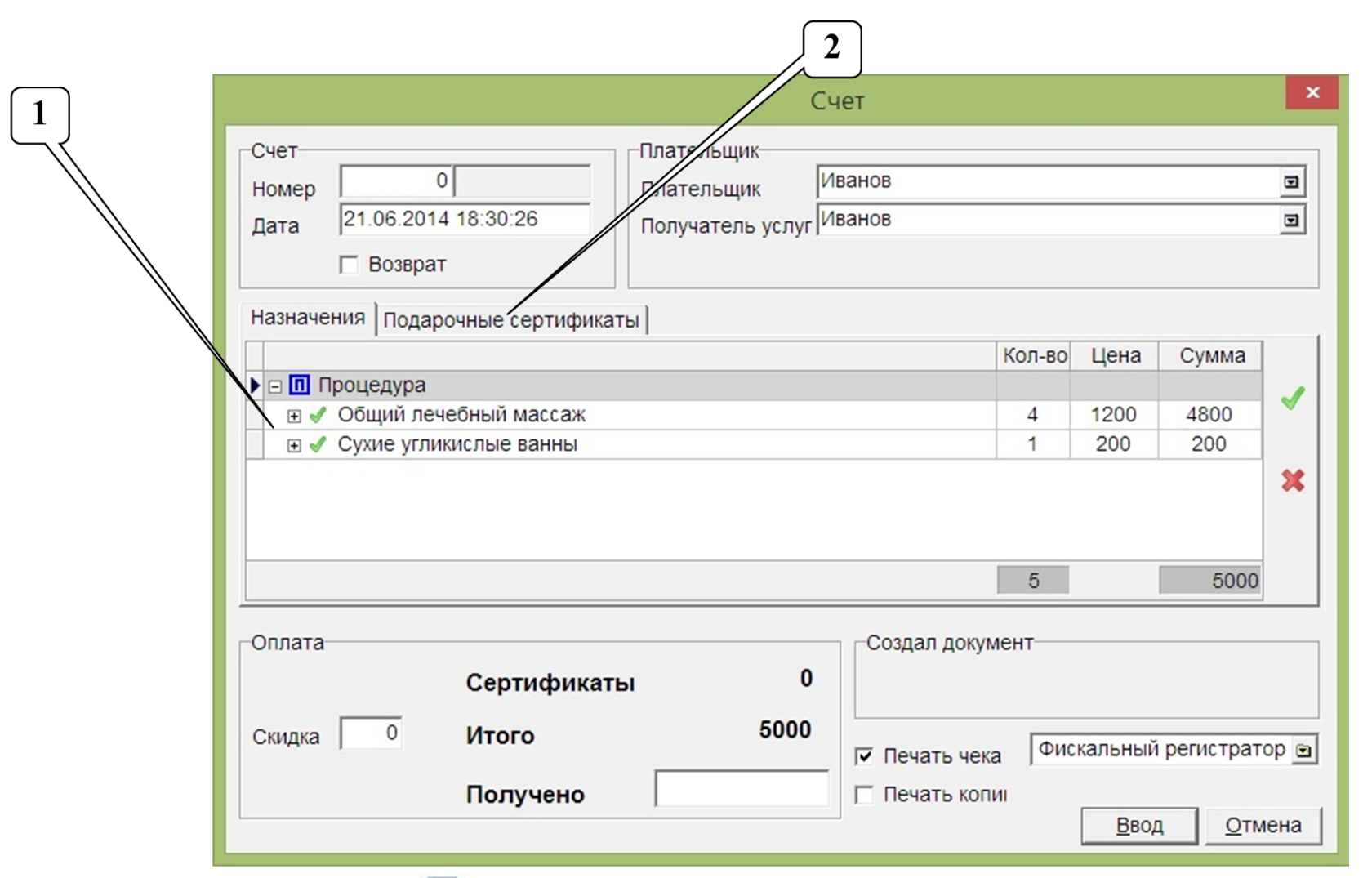Open the Получатель услуг dropdown
The width and height of the screenshot is (1372, 878).
pyautogui.click(x=1291, y=220)
